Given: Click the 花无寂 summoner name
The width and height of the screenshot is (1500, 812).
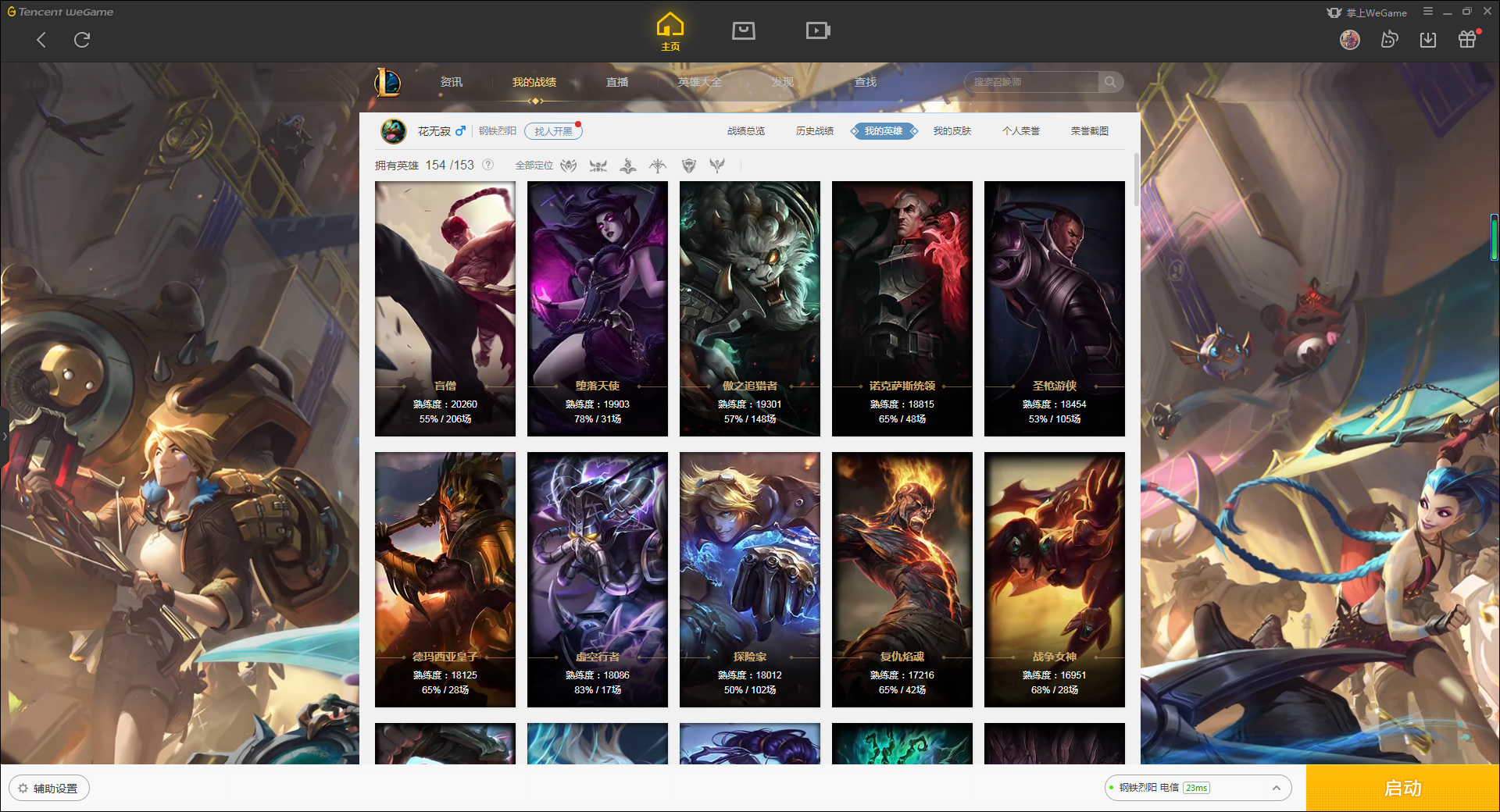Looking at the screenshot, I should click(434, 131).
